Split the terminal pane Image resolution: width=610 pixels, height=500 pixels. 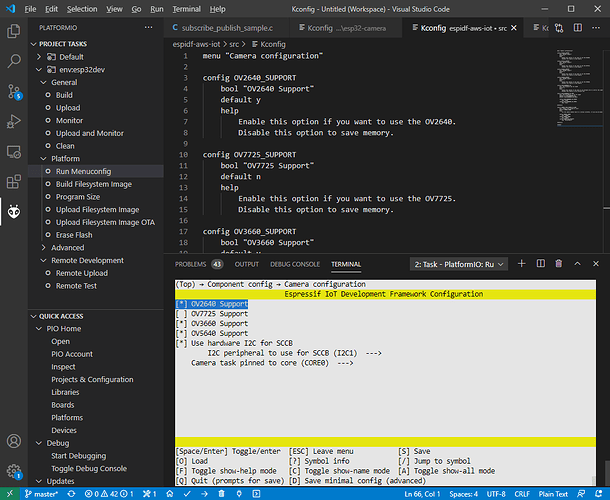[541, 264]
